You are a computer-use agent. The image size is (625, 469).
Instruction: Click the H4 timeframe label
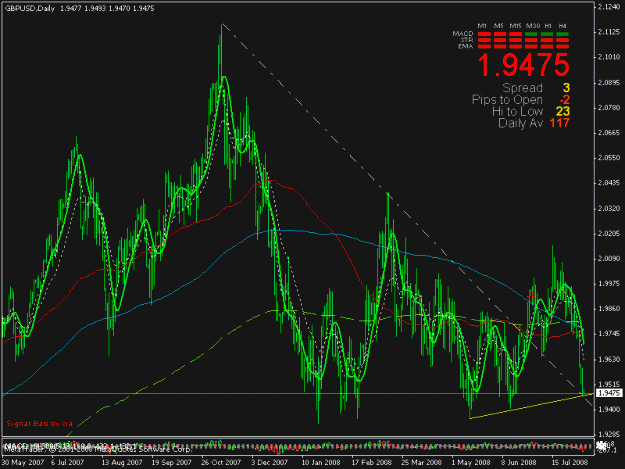click(562, 26)
